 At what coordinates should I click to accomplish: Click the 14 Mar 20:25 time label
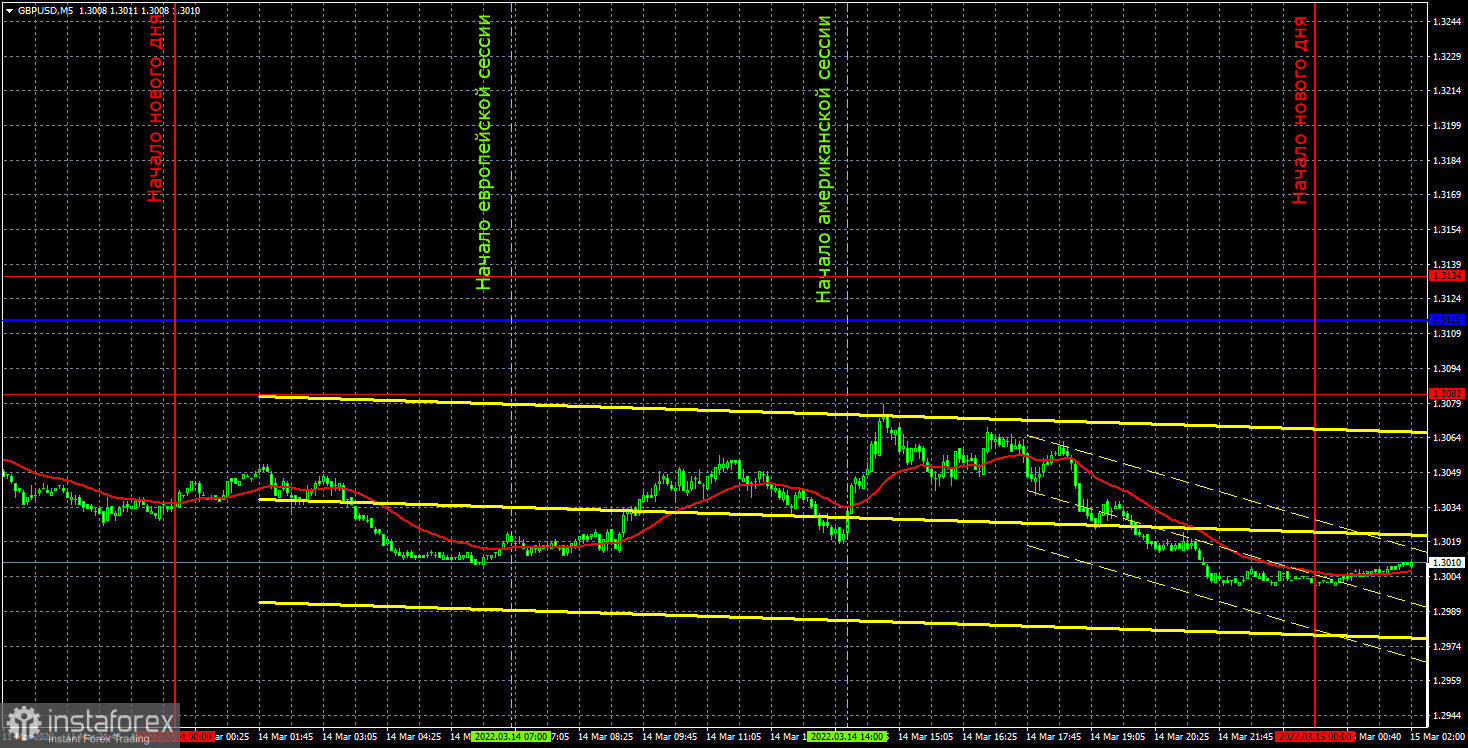coord(1182,737)
